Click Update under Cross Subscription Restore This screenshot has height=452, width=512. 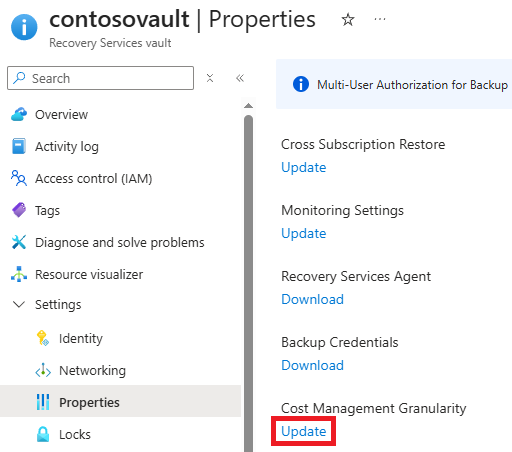pyautogui.click(x=303, y=167)
